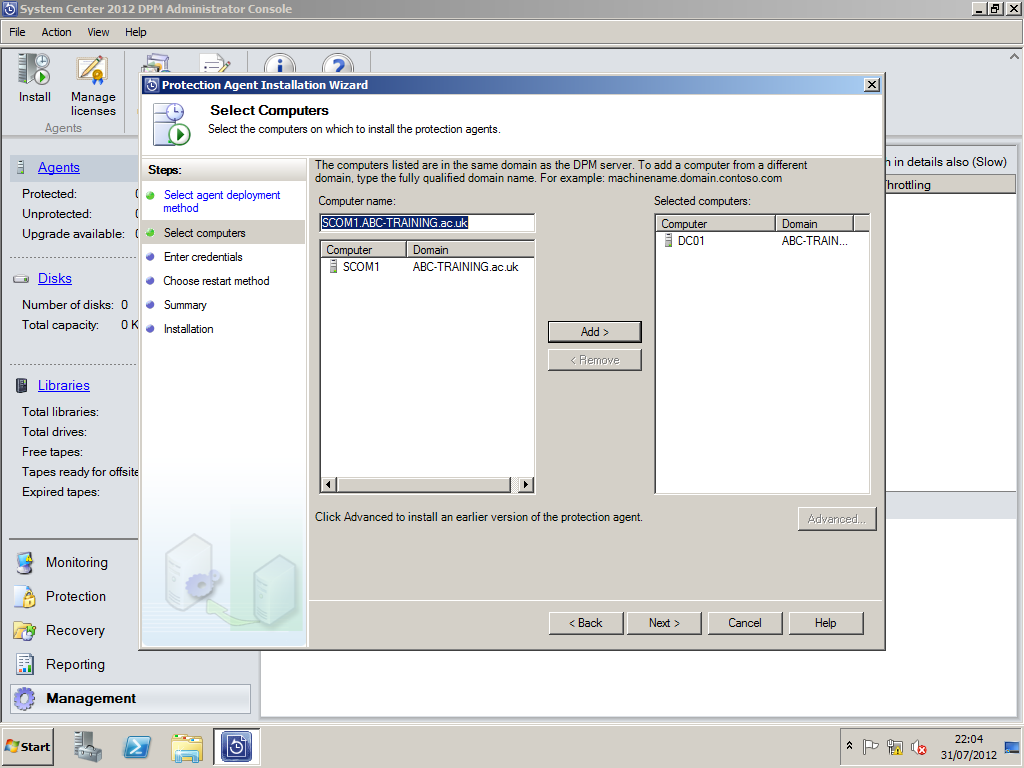
Task: Click the right arrow of the computer list scrollbar
Action: [x=526, y=485]
